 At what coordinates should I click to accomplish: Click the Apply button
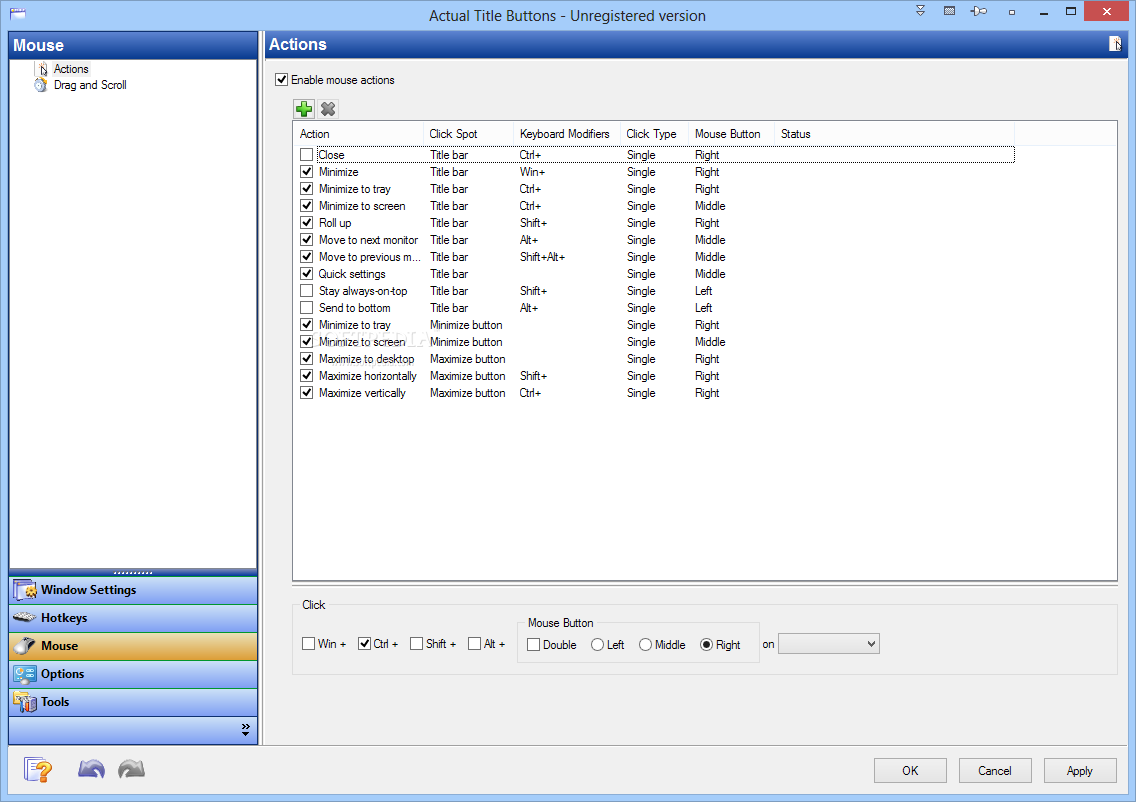click(1079, 771)
